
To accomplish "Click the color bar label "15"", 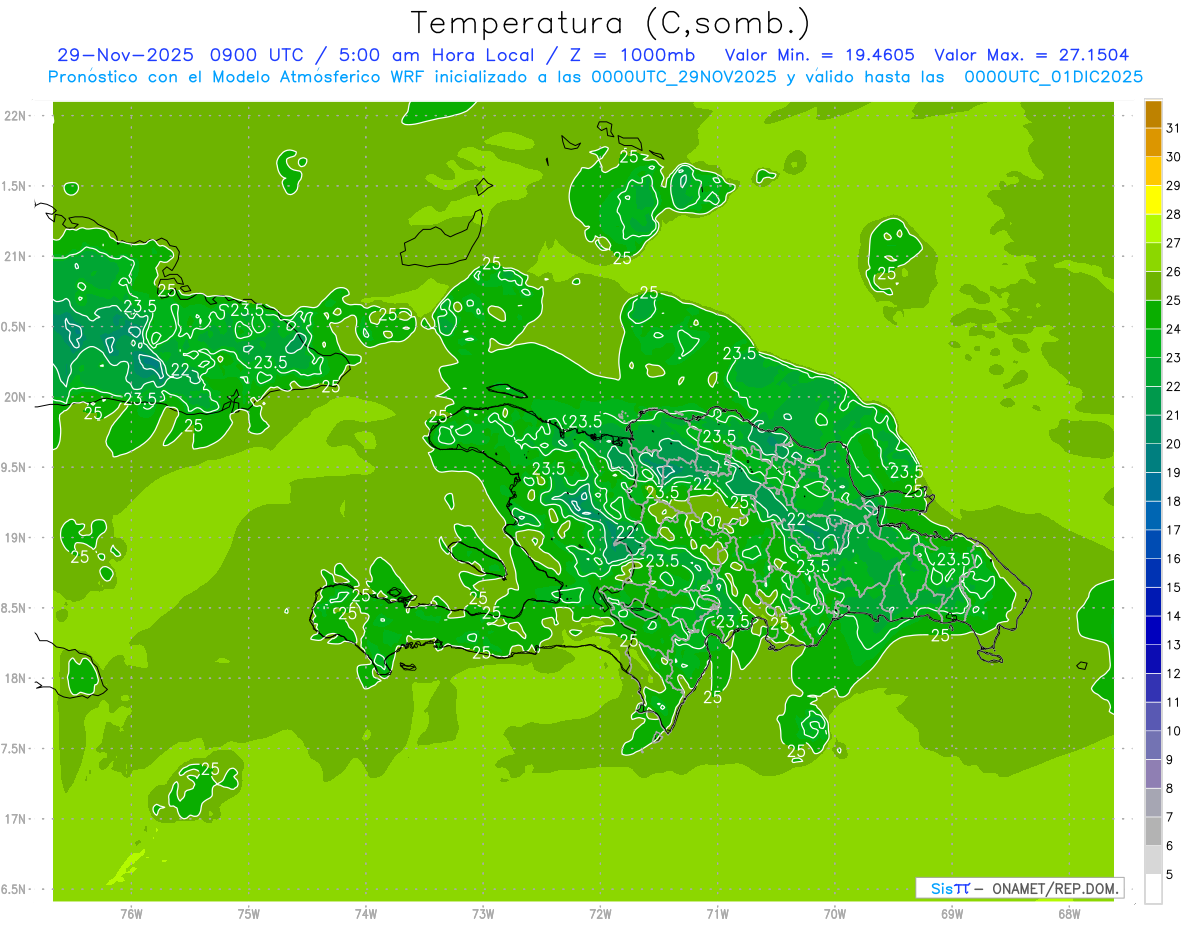I will [1174, 588].
